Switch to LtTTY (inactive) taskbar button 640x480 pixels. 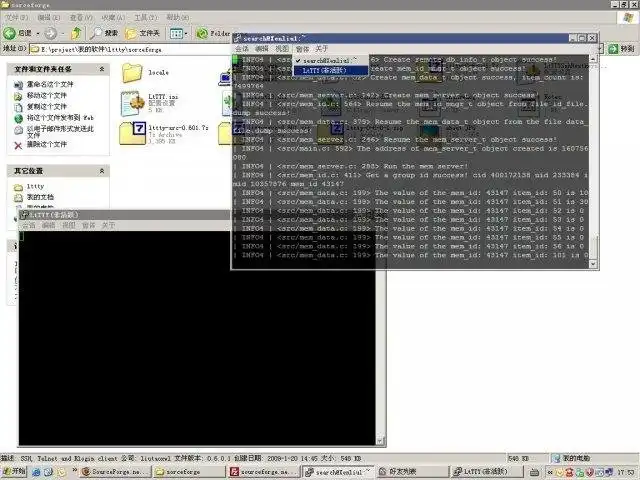point(486,472)
